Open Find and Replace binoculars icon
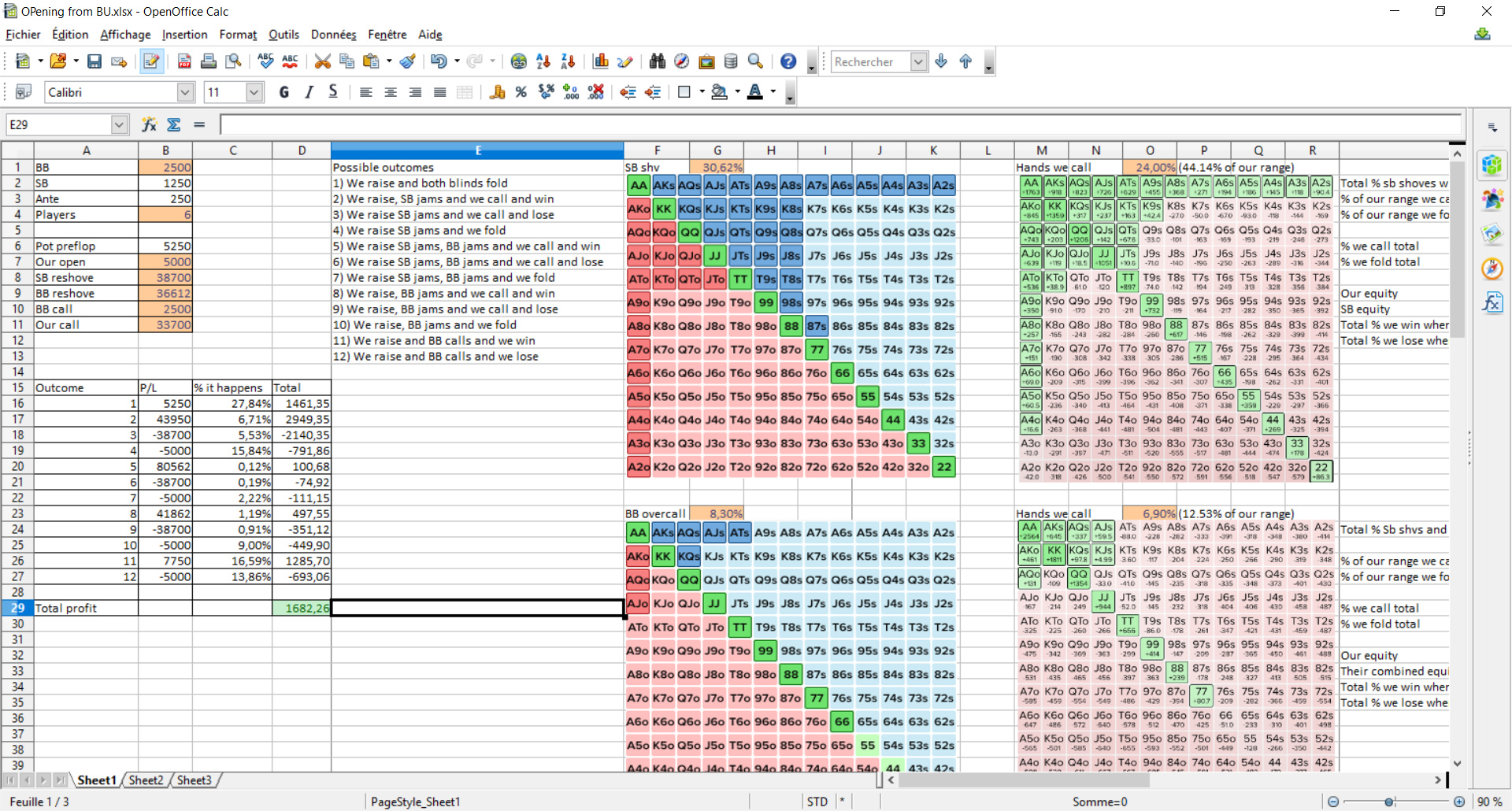Image resolution: width=1512 pixels, height=811 pixels. [x=657, y=61]
